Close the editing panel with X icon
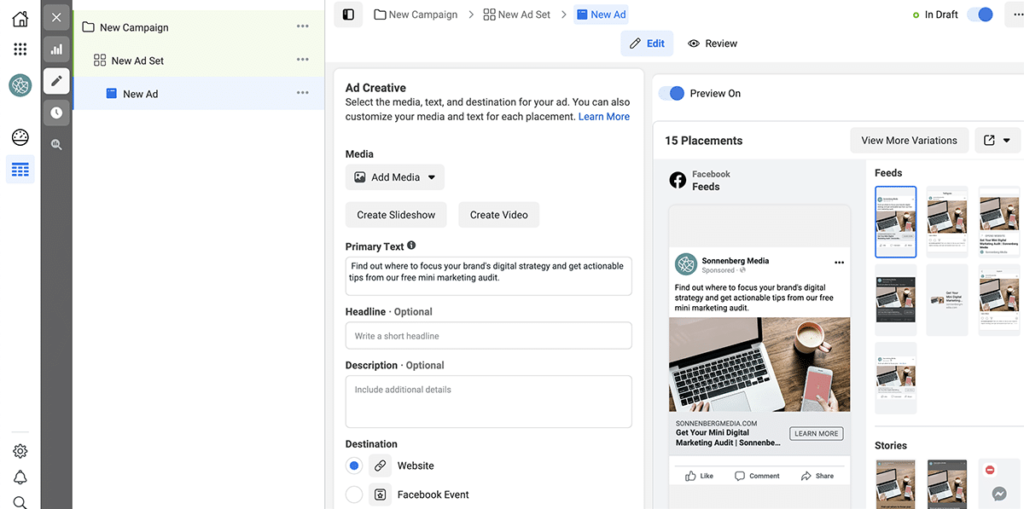 tap(56, 17)
